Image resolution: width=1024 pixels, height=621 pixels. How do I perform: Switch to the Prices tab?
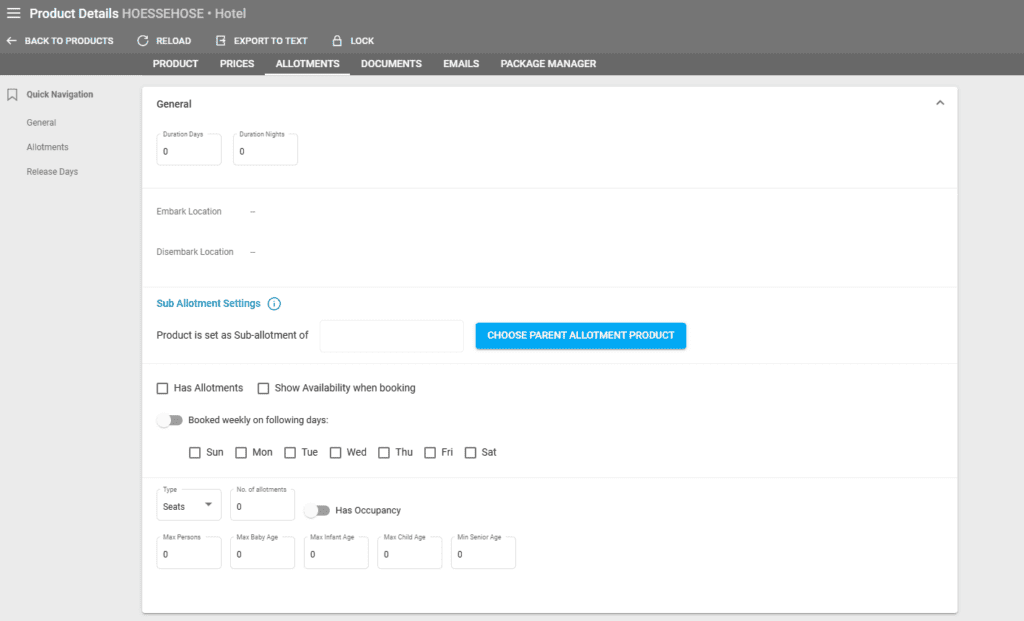(x=237, y=64)
